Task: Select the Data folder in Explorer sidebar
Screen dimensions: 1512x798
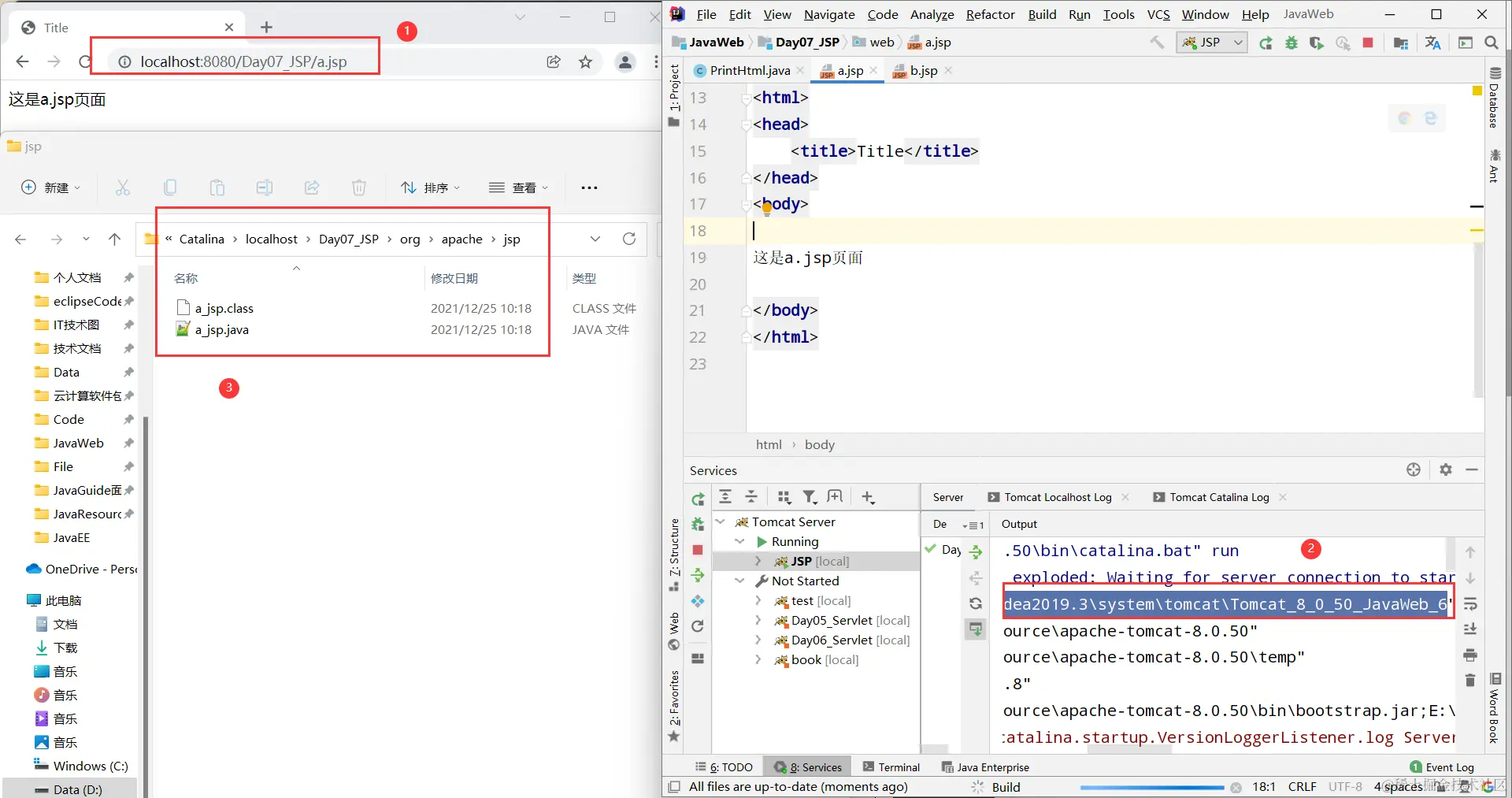Action: pos(66,372)
